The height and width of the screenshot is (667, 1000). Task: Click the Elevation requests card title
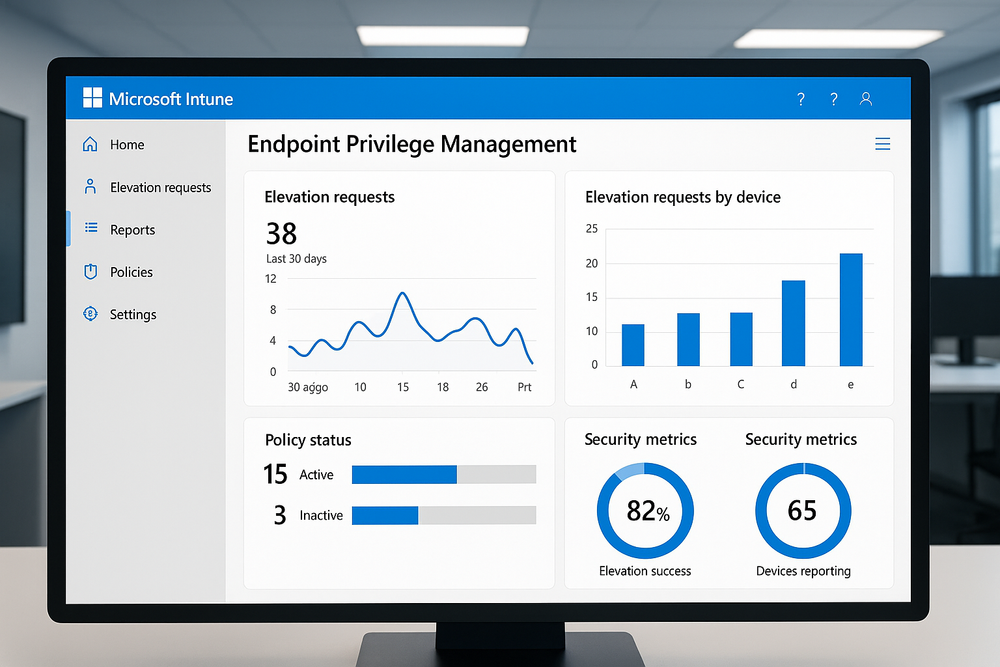pyautogui.click(x=329, y=197)
